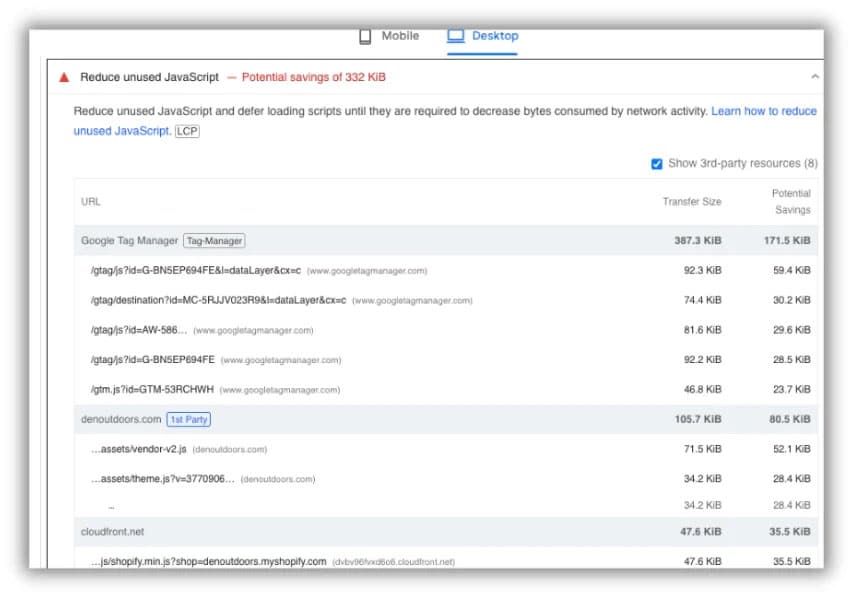Click the red warning triangle icon
Image resolution: width=856 pixels, height=599 pixels.
click(64, 78)
